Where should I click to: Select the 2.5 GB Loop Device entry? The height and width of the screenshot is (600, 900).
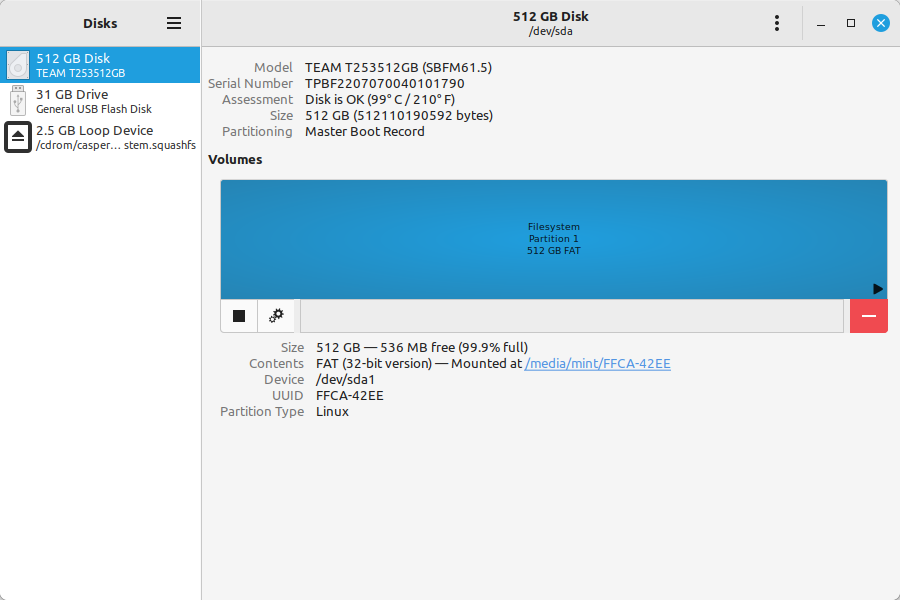pos(100,137)
